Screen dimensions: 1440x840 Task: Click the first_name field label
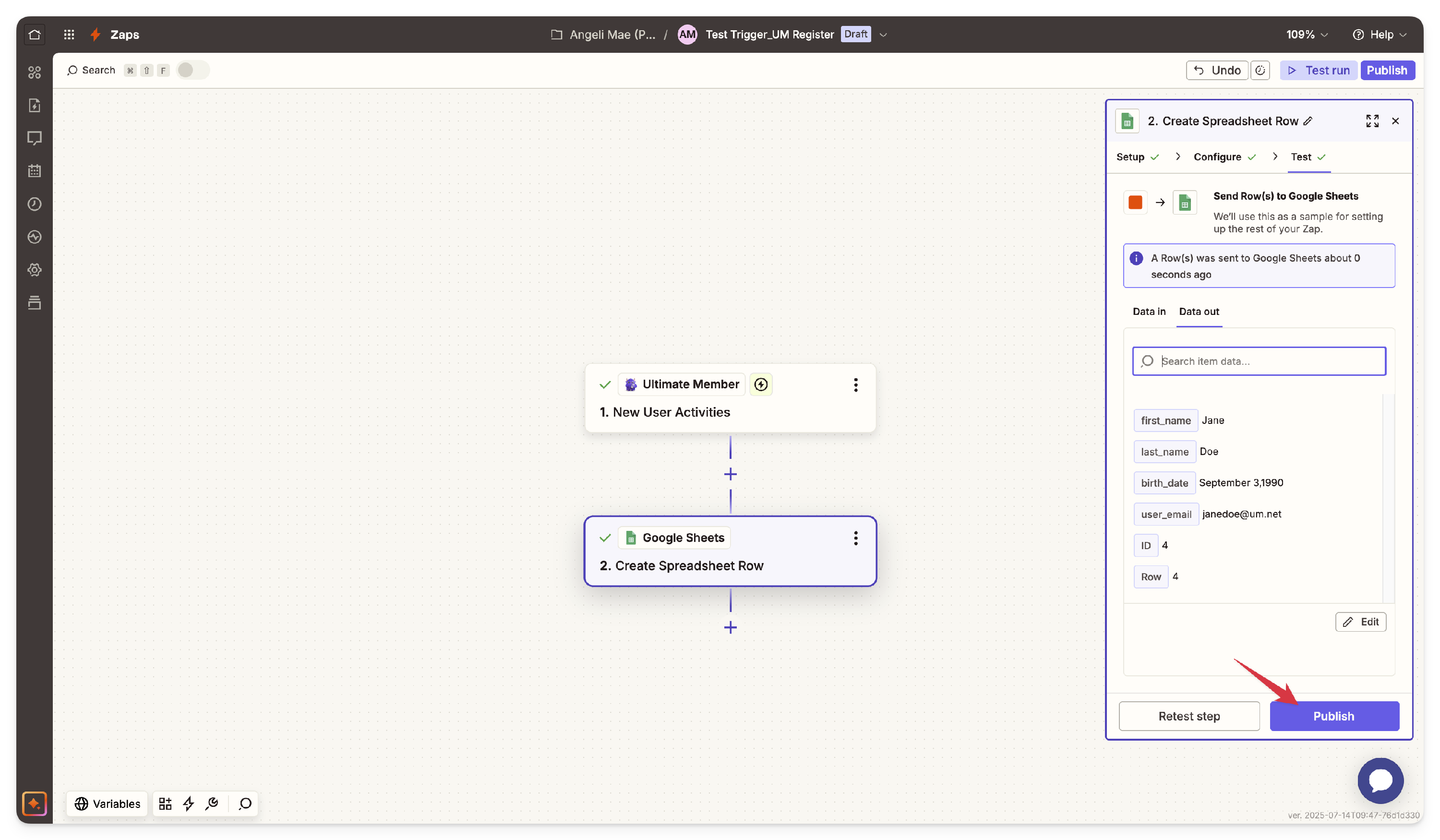pyautogui.click(x=1165, y=420)
